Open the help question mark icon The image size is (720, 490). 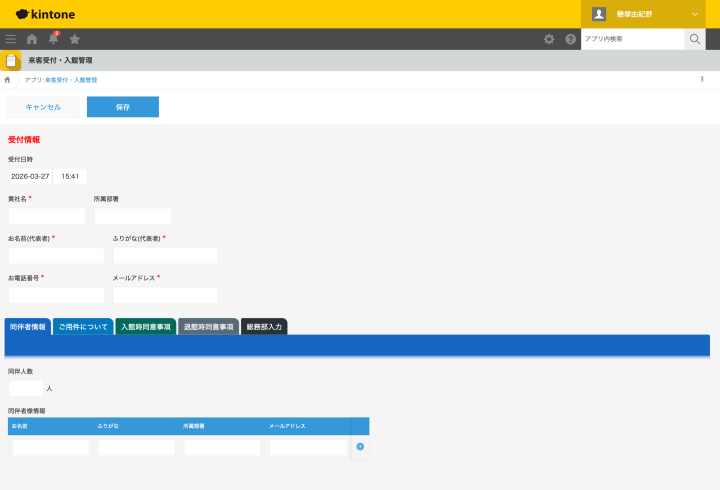click(x=570, y=39)
